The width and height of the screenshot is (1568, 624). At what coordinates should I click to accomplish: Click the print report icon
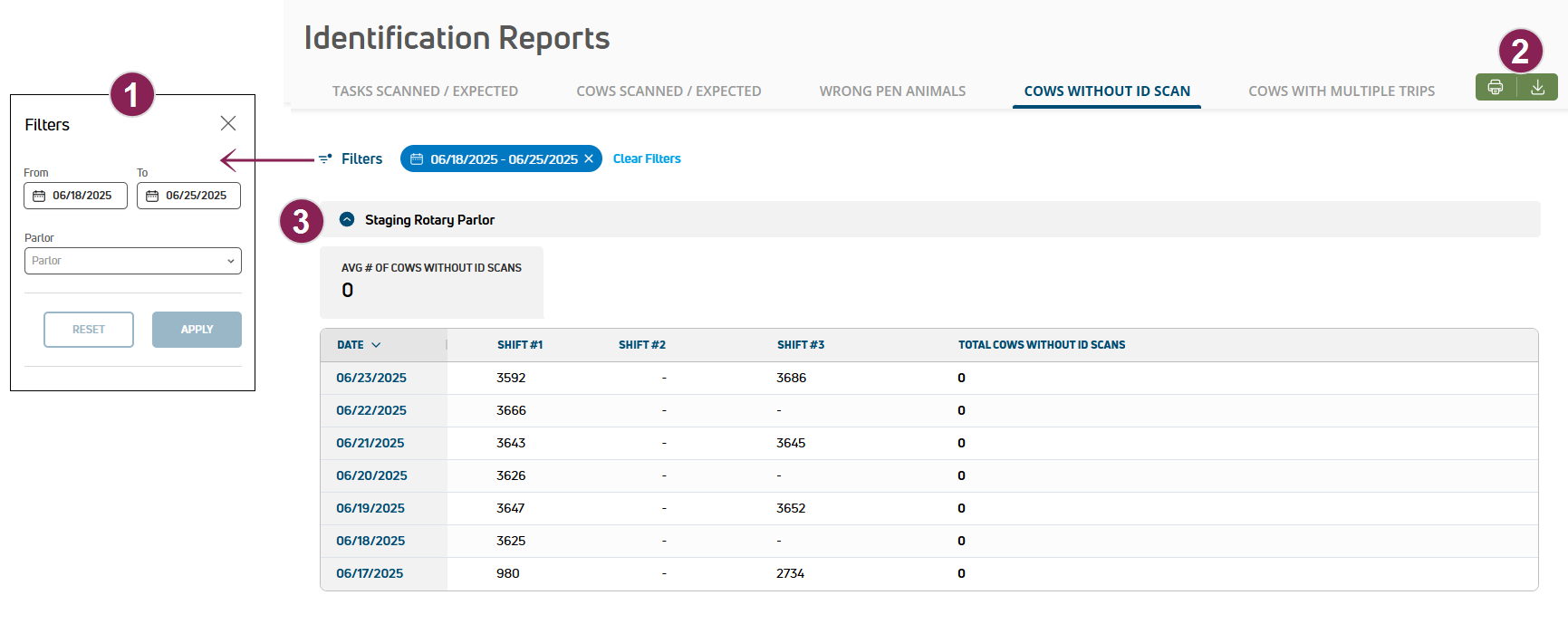(1496, 87)
